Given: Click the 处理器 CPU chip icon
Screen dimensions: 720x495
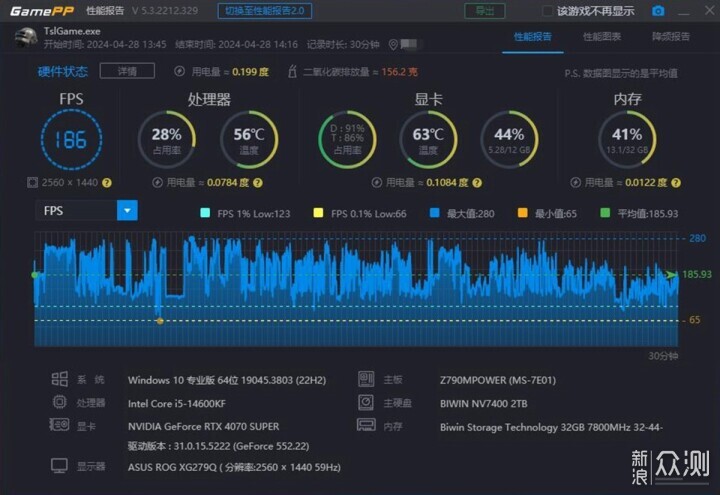Looking at the screenshot, I should [59, 402].
